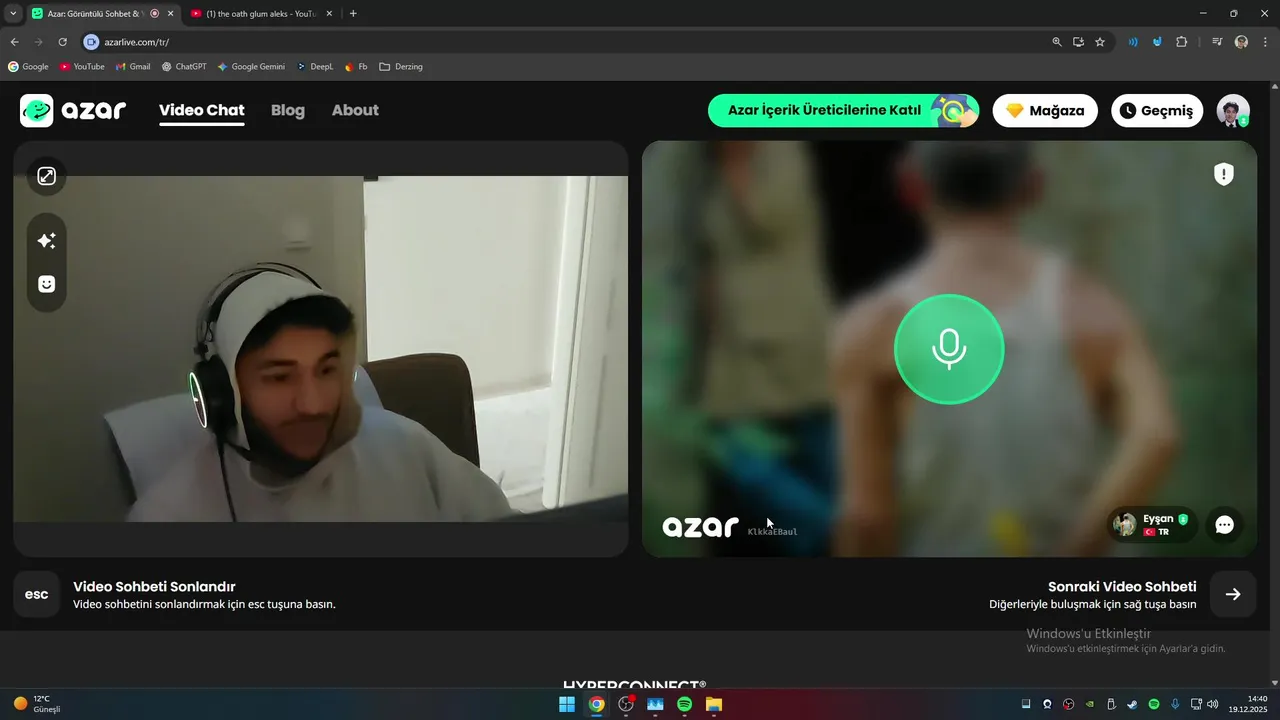Open the sparkle effects tool
The width and height of the screenshot is (1280, 720).
coord(46,240)
